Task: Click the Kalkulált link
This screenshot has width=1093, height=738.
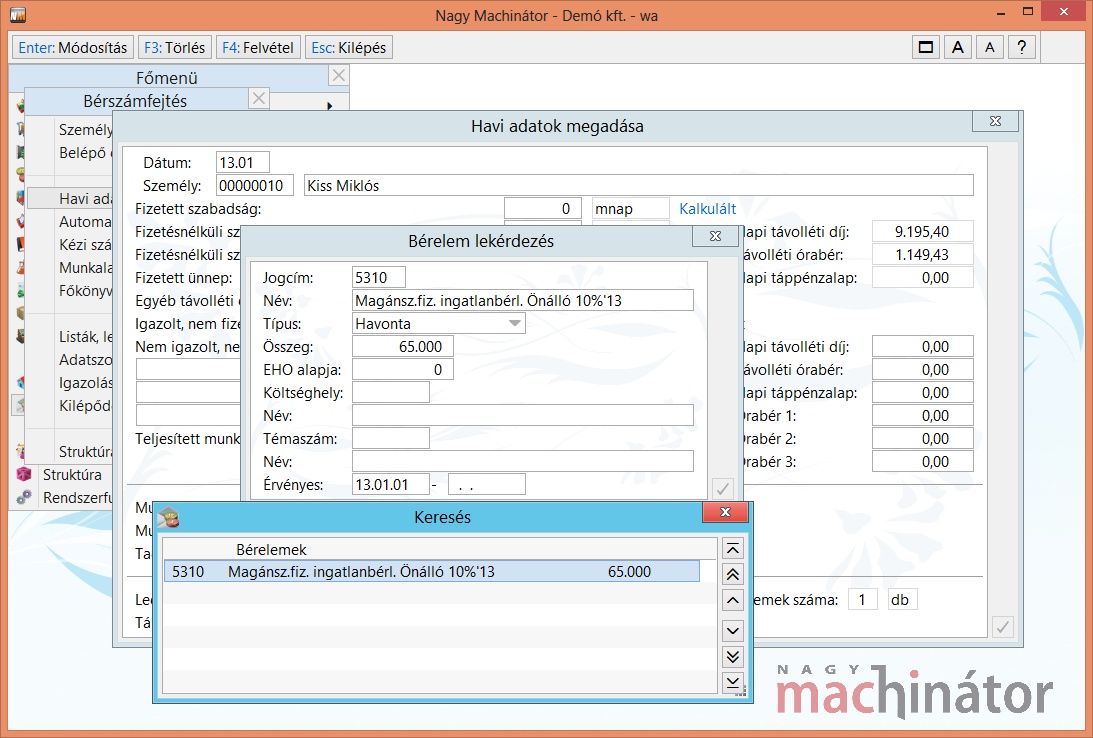Action: pos(708,208)
